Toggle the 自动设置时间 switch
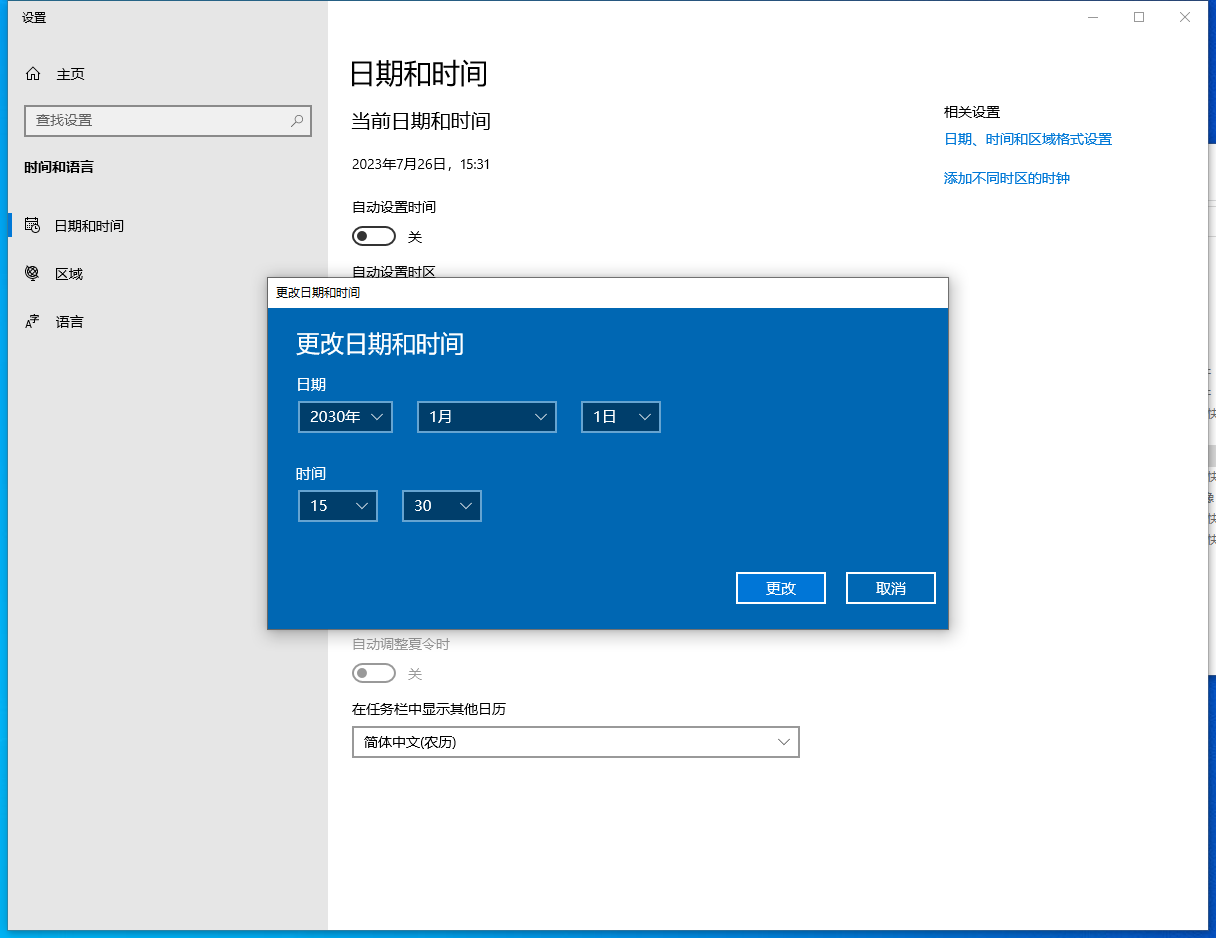Viewport: 1216px width, 938px height. point(374,237)
